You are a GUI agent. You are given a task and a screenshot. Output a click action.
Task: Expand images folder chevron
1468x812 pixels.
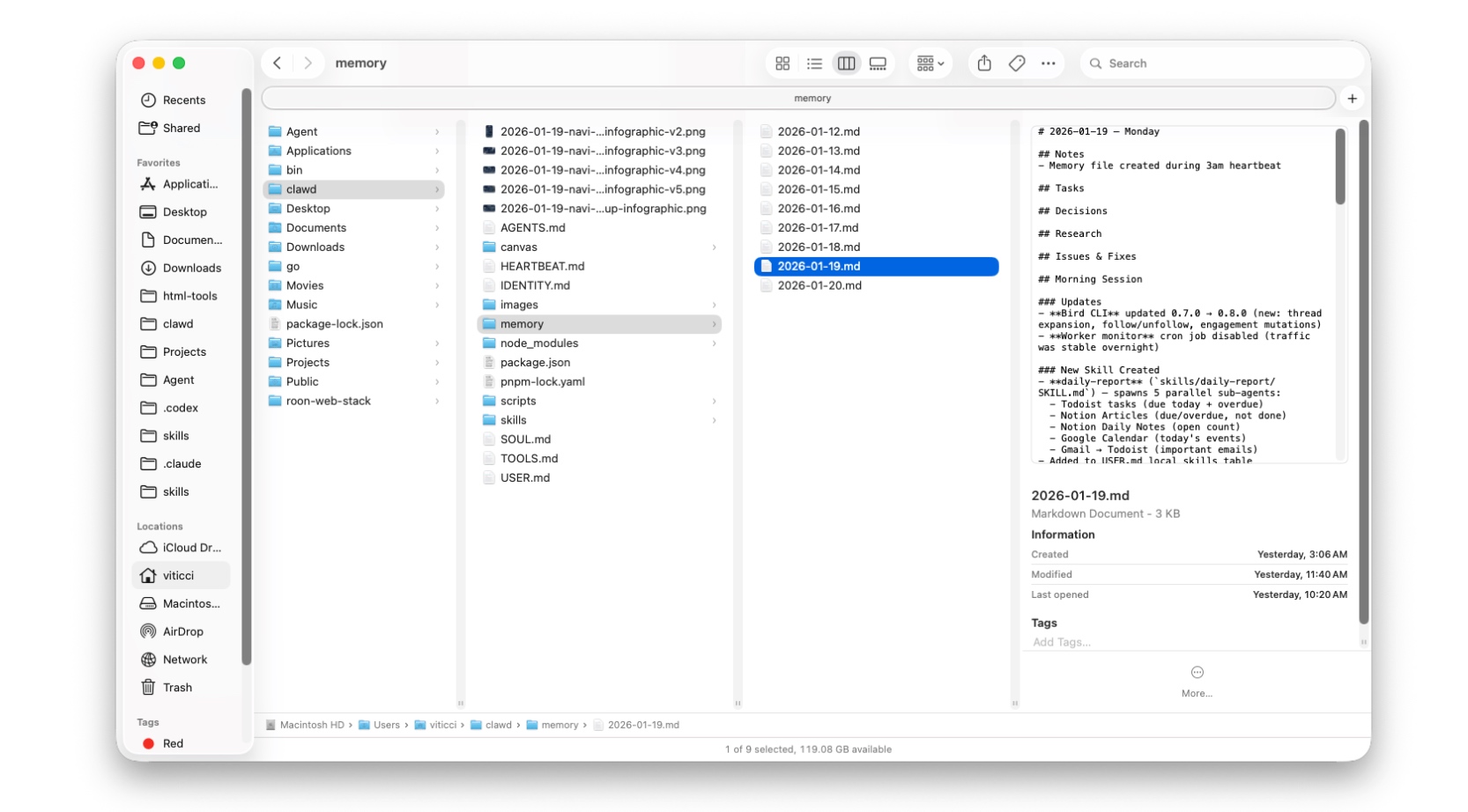click(715, 306)
